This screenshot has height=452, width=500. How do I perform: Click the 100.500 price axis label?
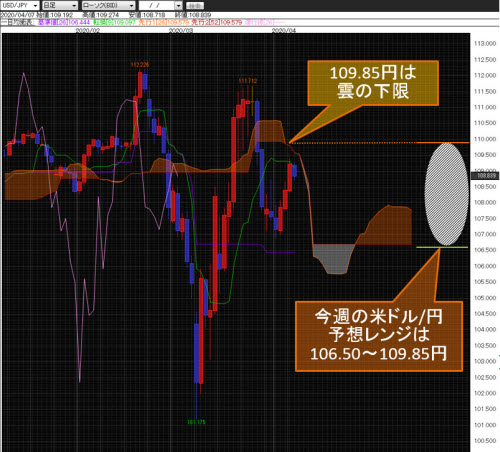pos(485,441)
